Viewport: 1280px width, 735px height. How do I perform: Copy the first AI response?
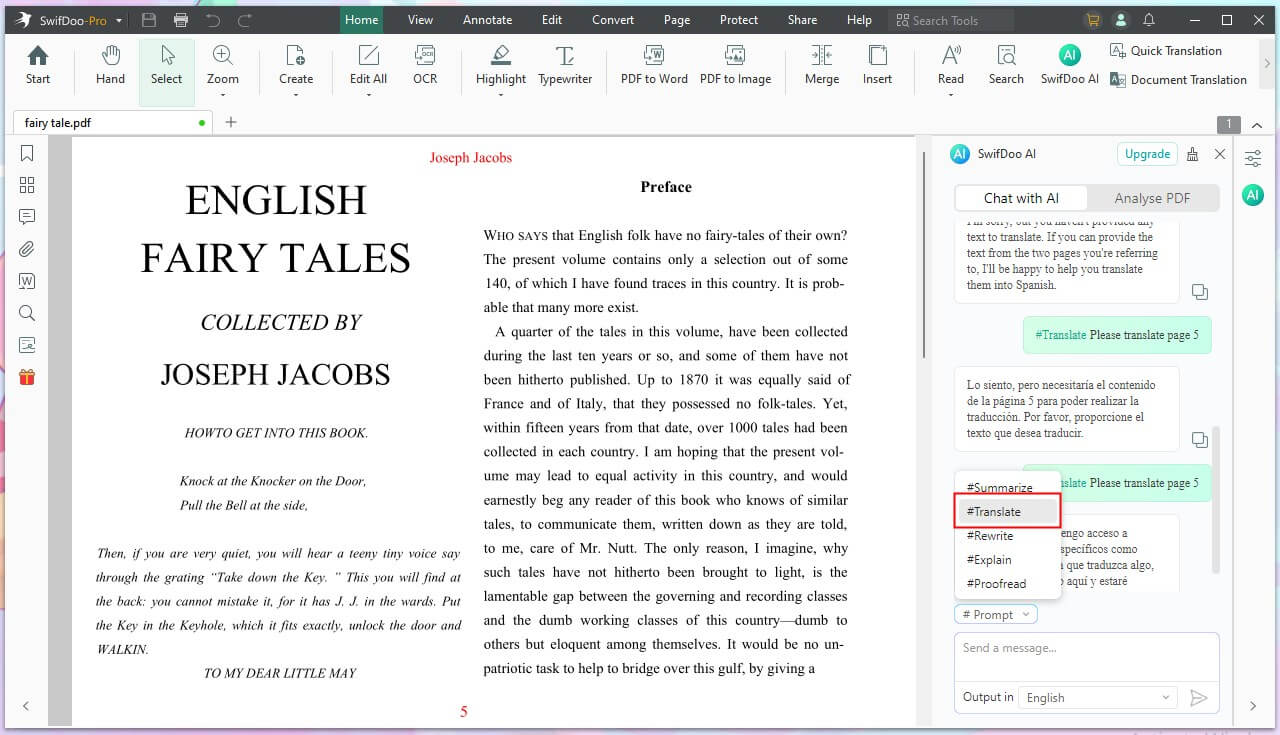pyautogui.click(x=1199, y=292)
